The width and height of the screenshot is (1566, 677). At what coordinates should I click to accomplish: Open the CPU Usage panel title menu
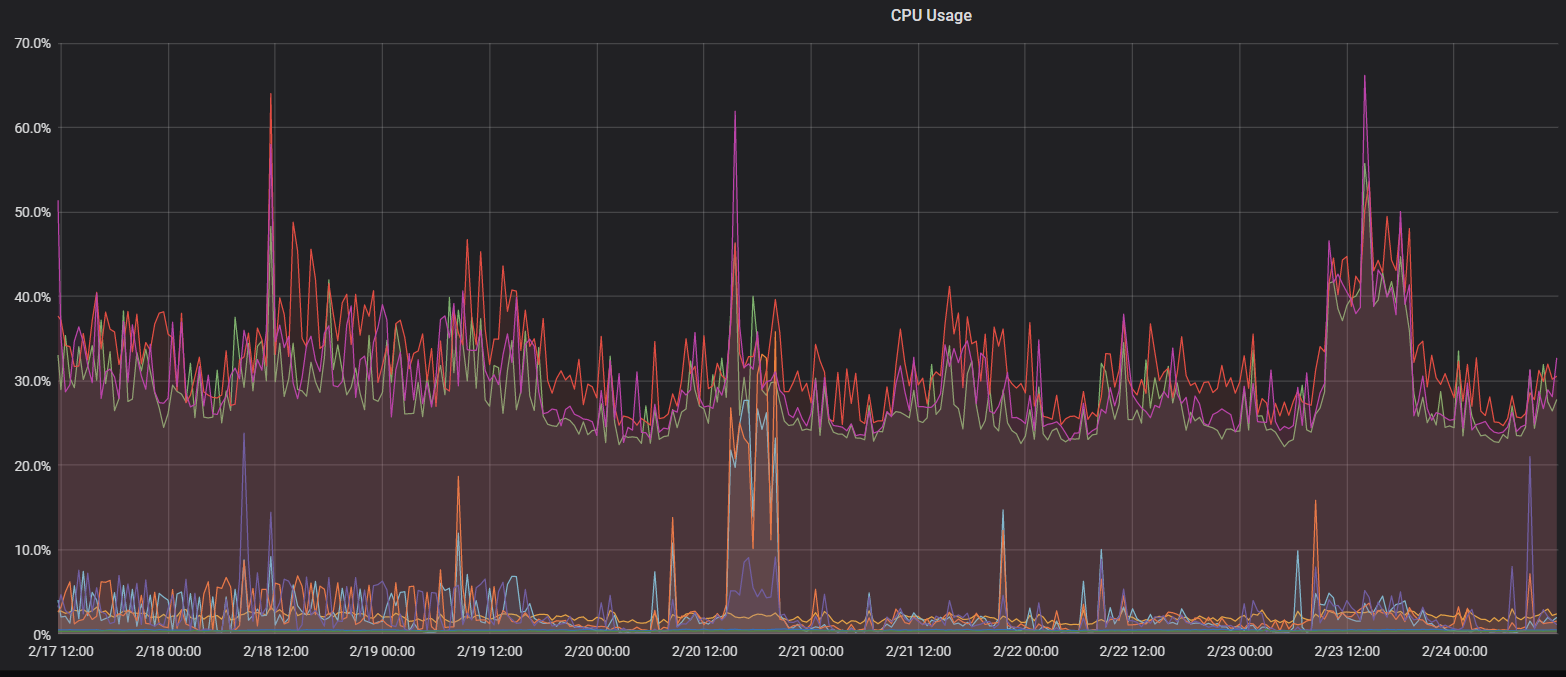pos(931,15)
